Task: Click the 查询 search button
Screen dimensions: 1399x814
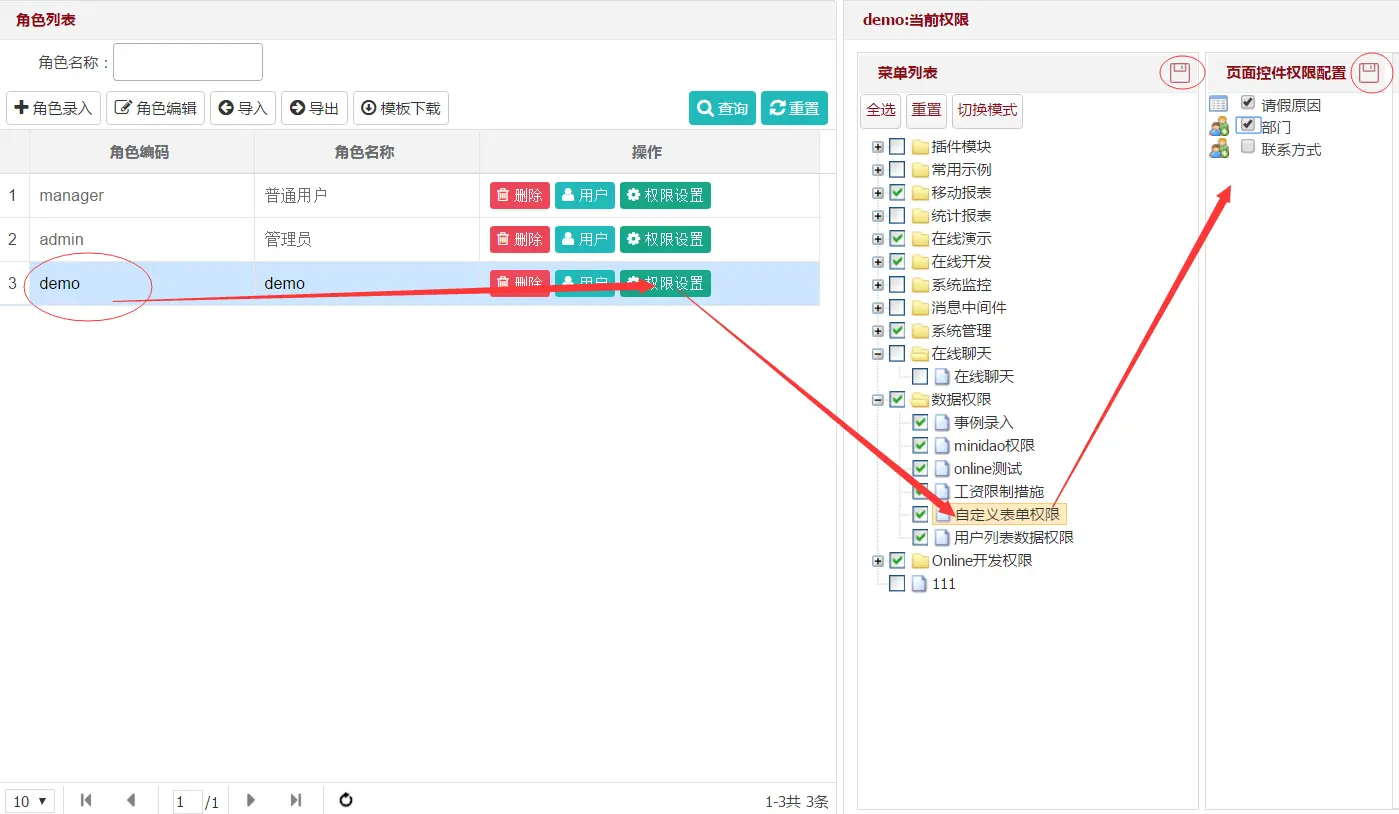Action: tap(722, 108)
